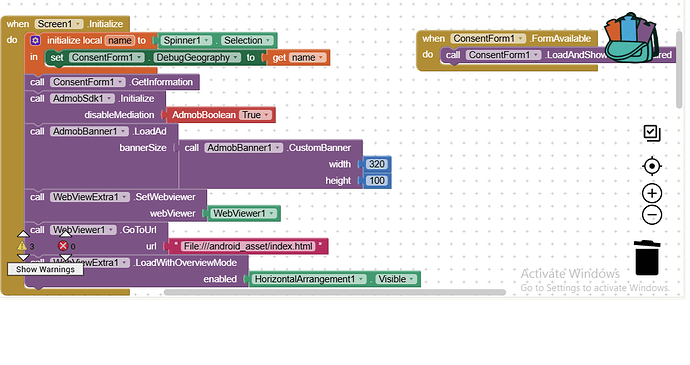The image size is (690, 365).
Task: Zoom out with the minus icon
Action: point(652,215)
